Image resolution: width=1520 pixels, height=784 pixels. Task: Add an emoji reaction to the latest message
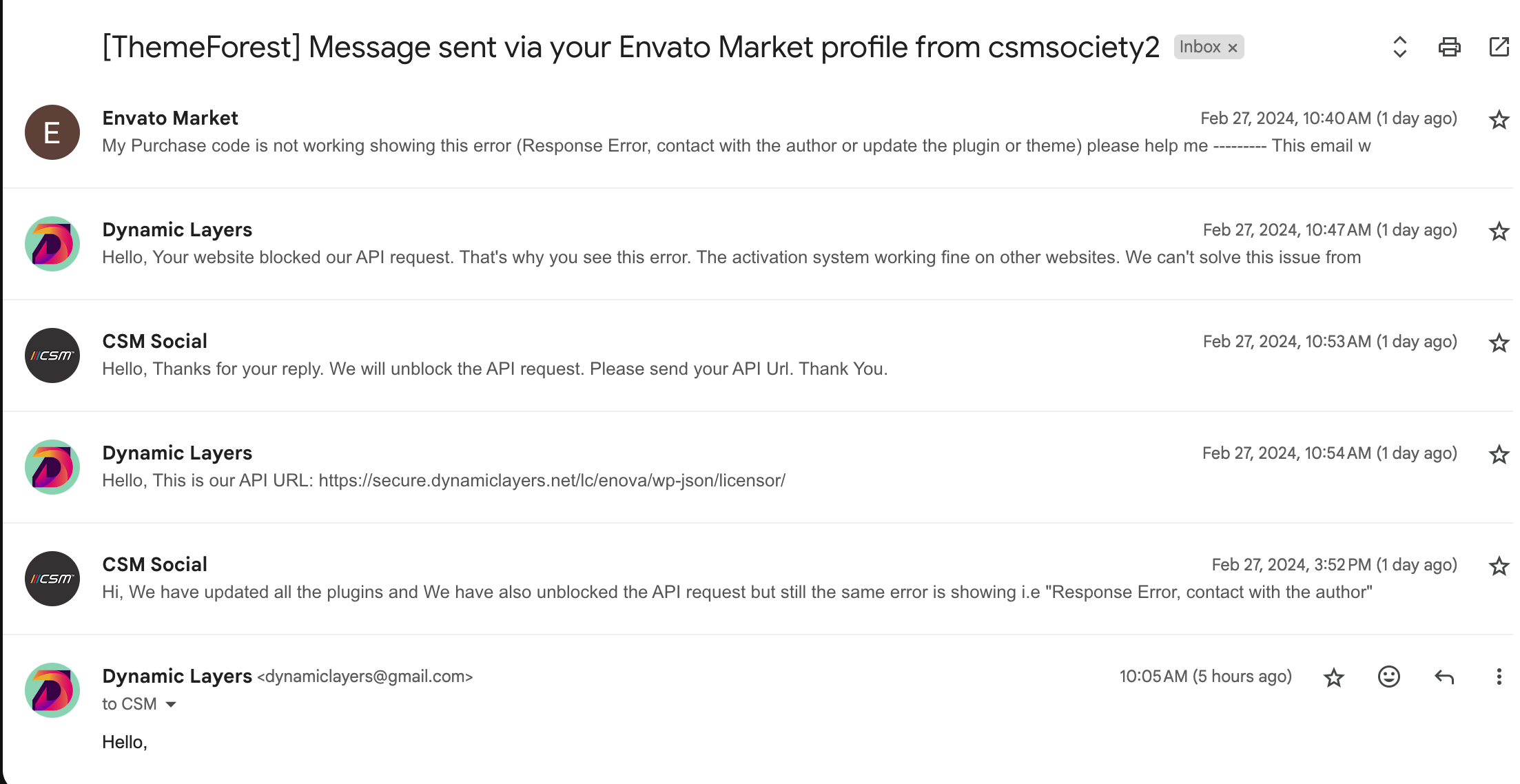(x=1388, y=677)
